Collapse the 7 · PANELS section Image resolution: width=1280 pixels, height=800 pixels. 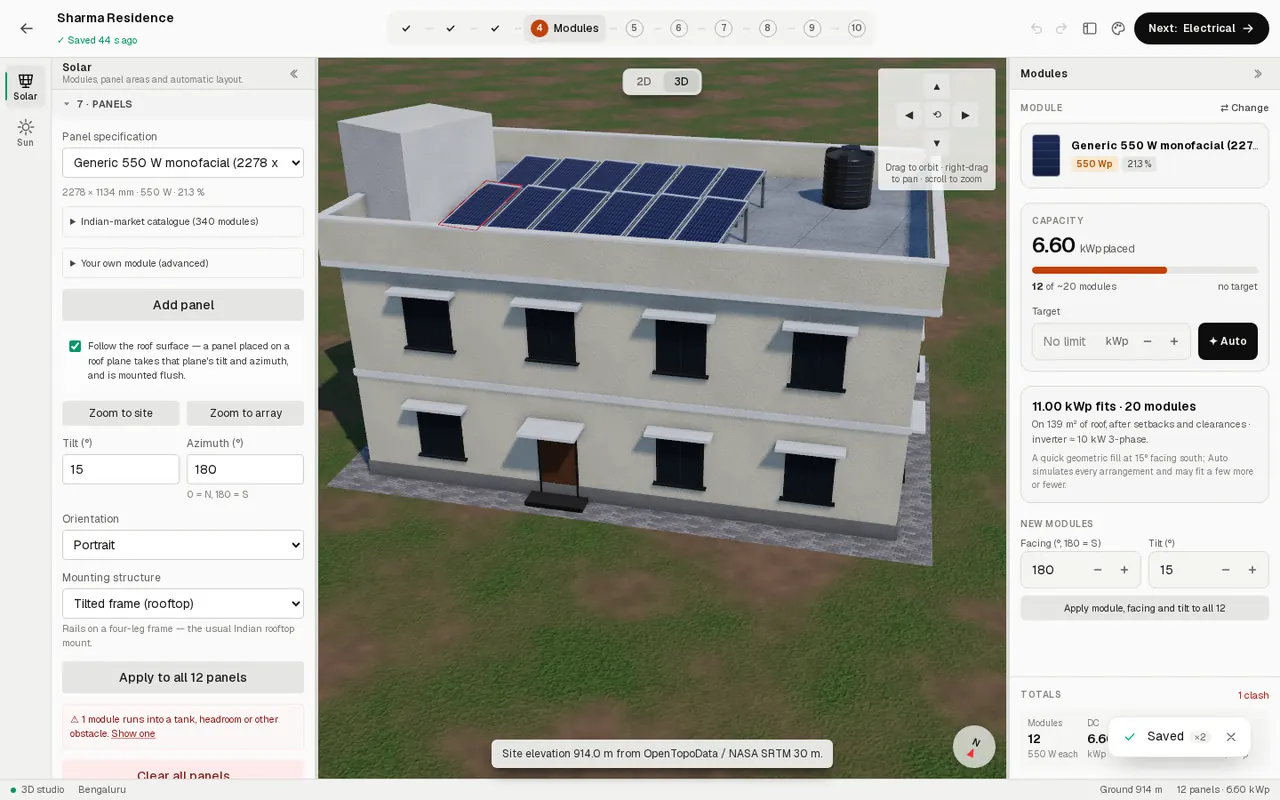[x=183, y=104]
